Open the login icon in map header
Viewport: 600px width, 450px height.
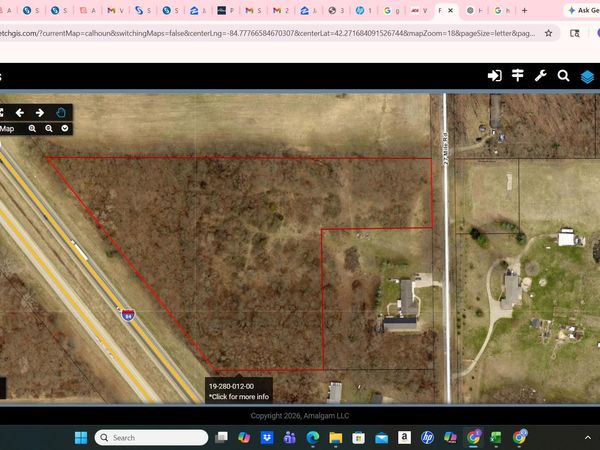click(x=494, y=76)
